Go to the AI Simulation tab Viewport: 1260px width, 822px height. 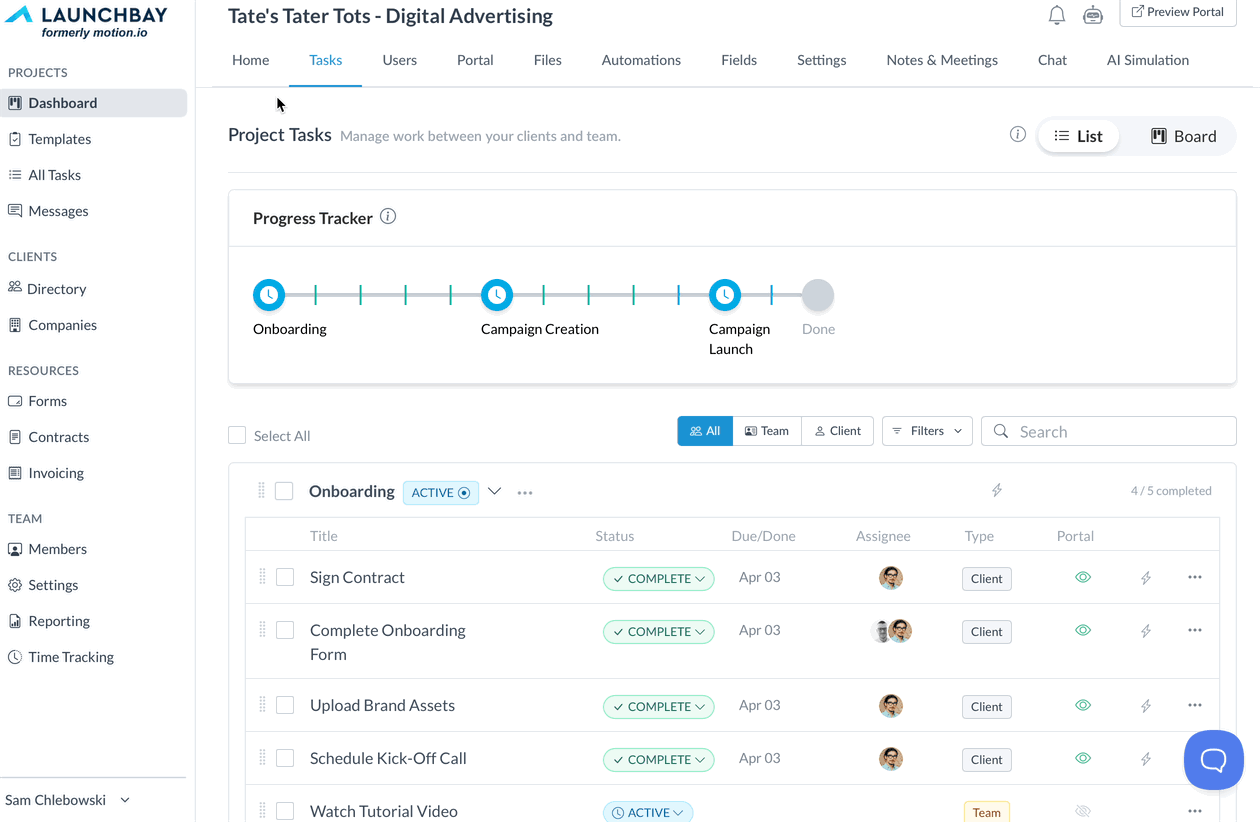pyautogui.click(x=1148, y=60)
